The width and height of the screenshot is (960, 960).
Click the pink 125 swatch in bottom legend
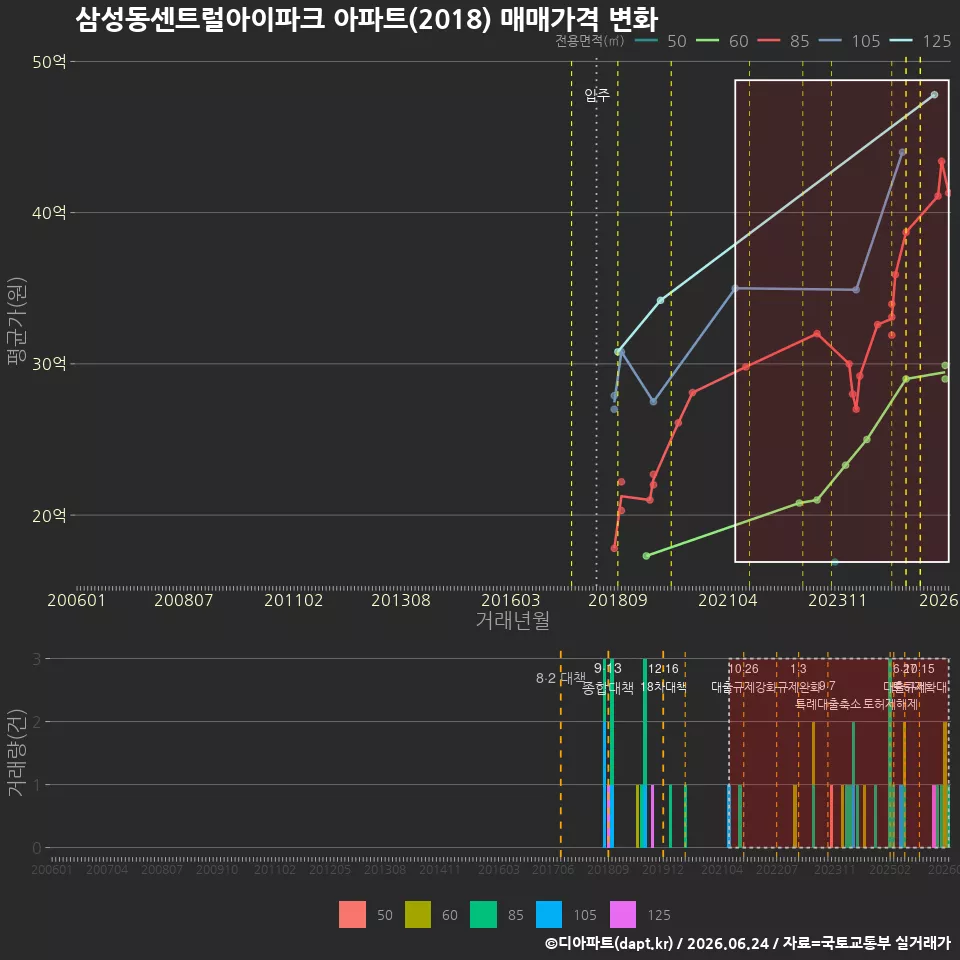(623, 914)
